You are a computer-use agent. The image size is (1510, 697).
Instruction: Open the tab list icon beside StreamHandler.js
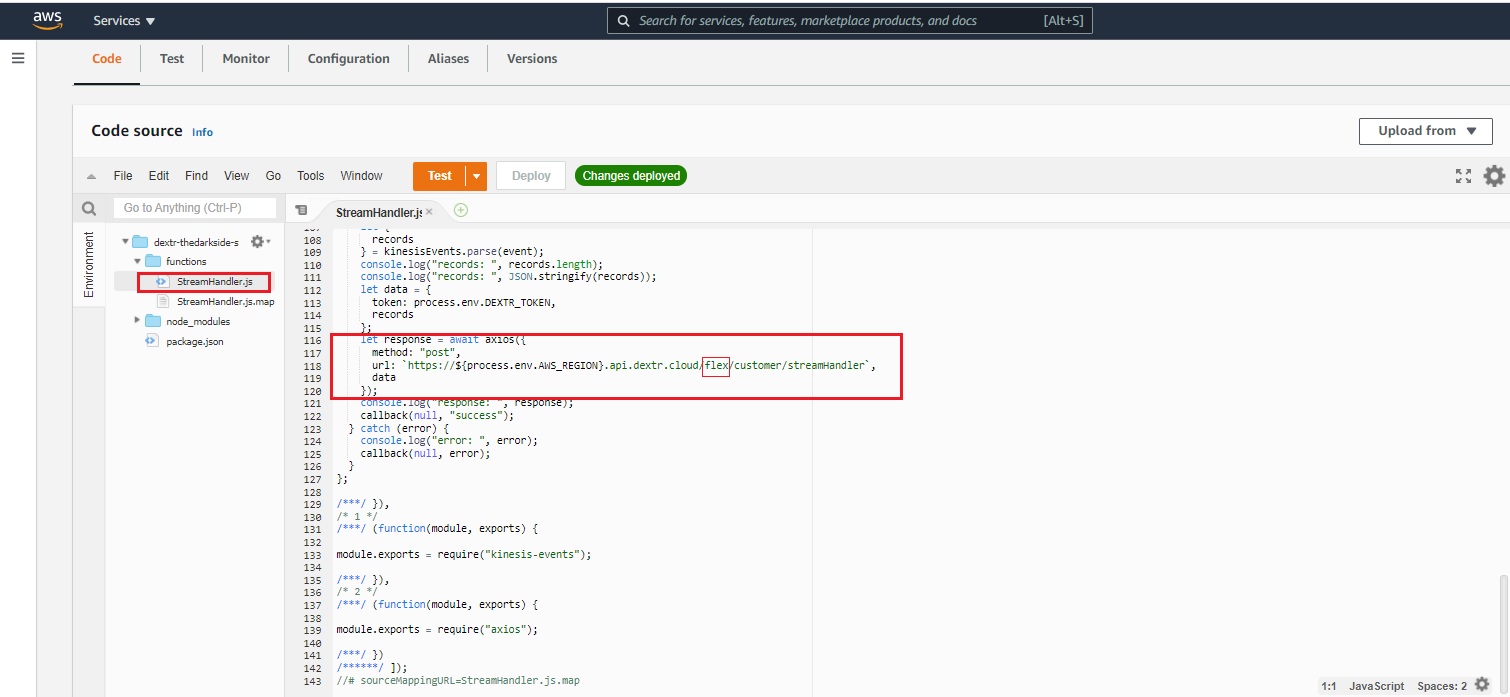[301, 211]
